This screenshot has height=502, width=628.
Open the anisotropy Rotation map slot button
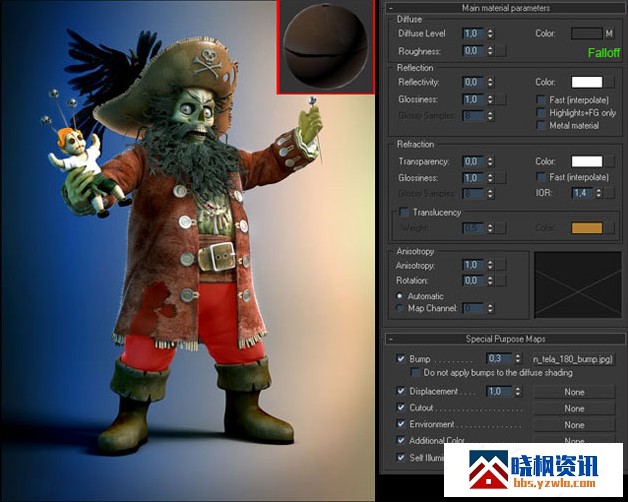click(x=501, y=280)
